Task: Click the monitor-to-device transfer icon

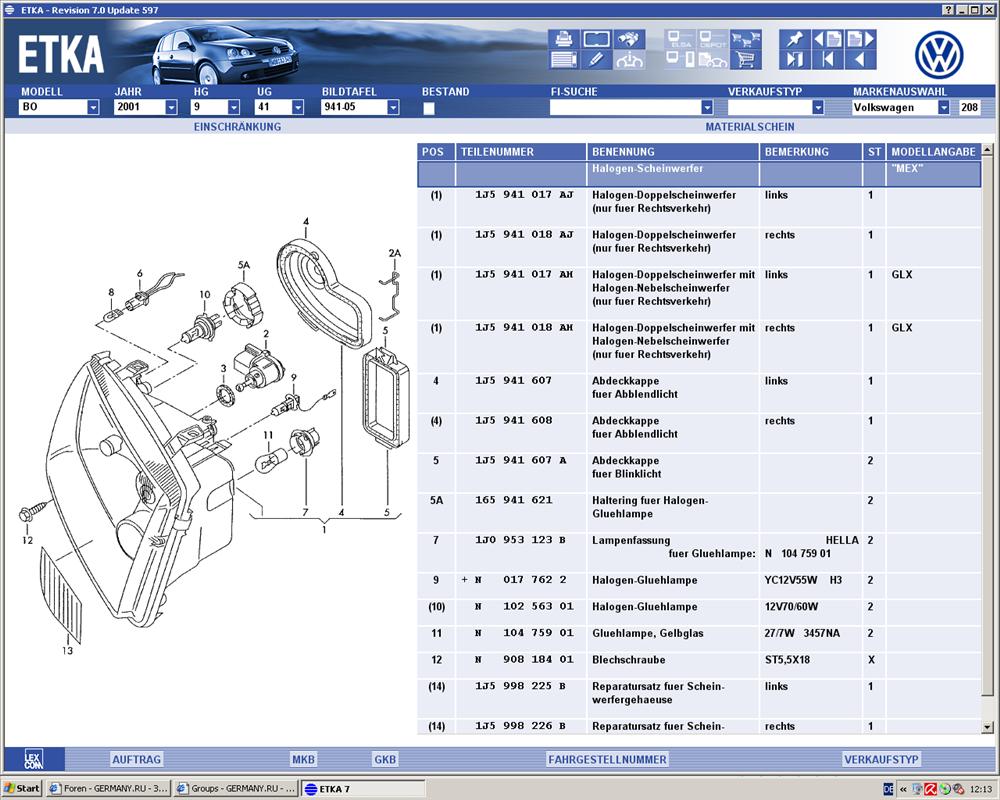Action: click(x=680, y=60)
